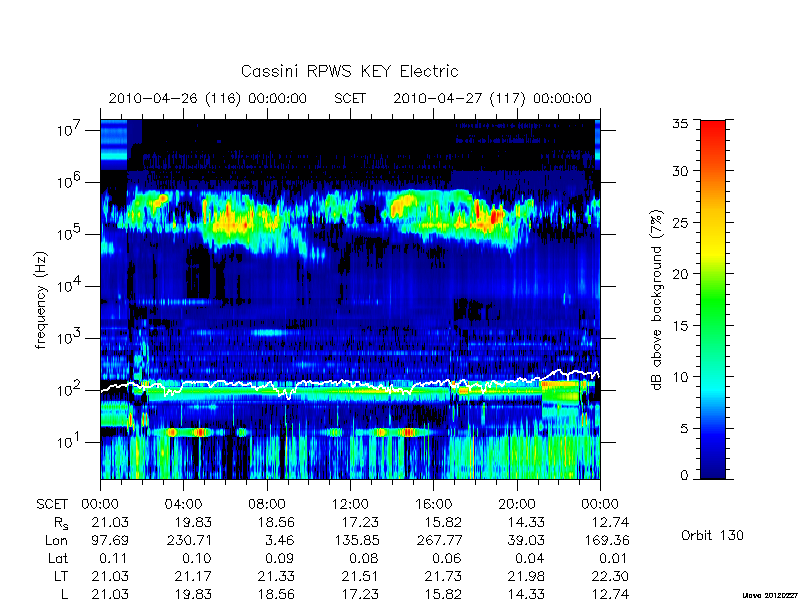The width and height of the screenshot is (800, 600).
Task: Click the colorbar tick label 5
Action: coord(684,428)
